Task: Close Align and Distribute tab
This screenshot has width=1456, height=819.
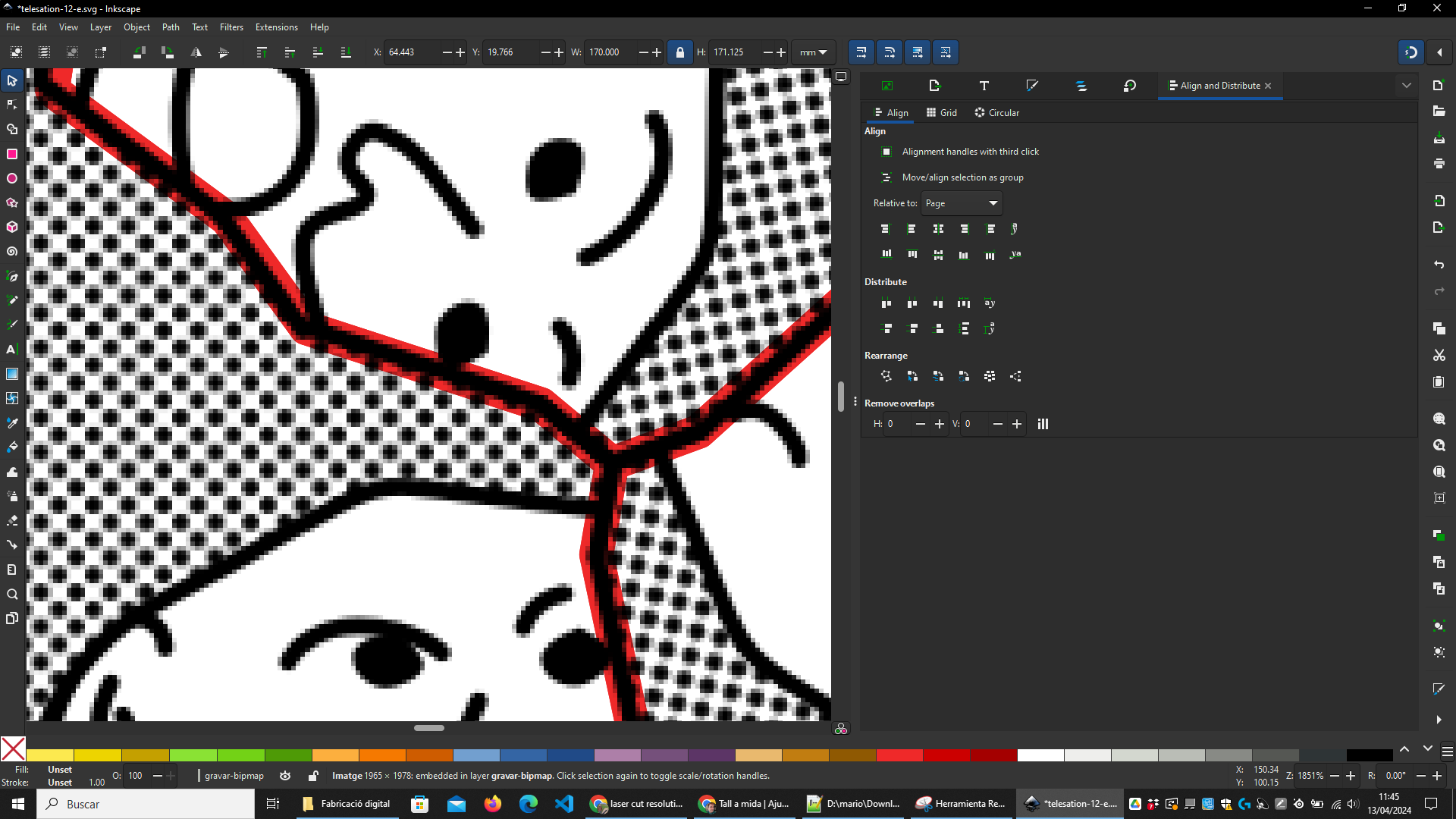Action: tap(1268, 86)
